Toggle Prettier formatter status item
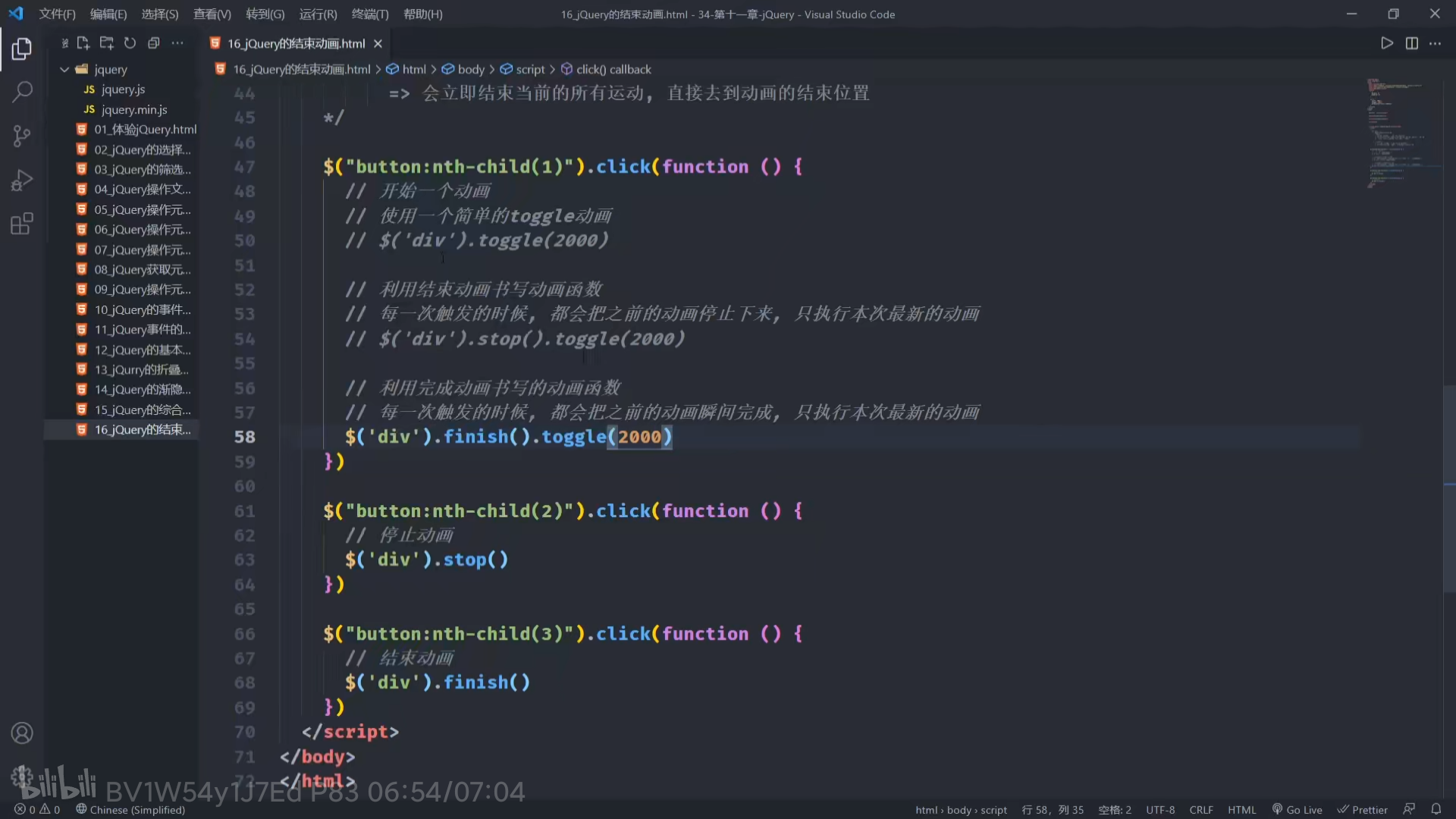 (1363, 809)
